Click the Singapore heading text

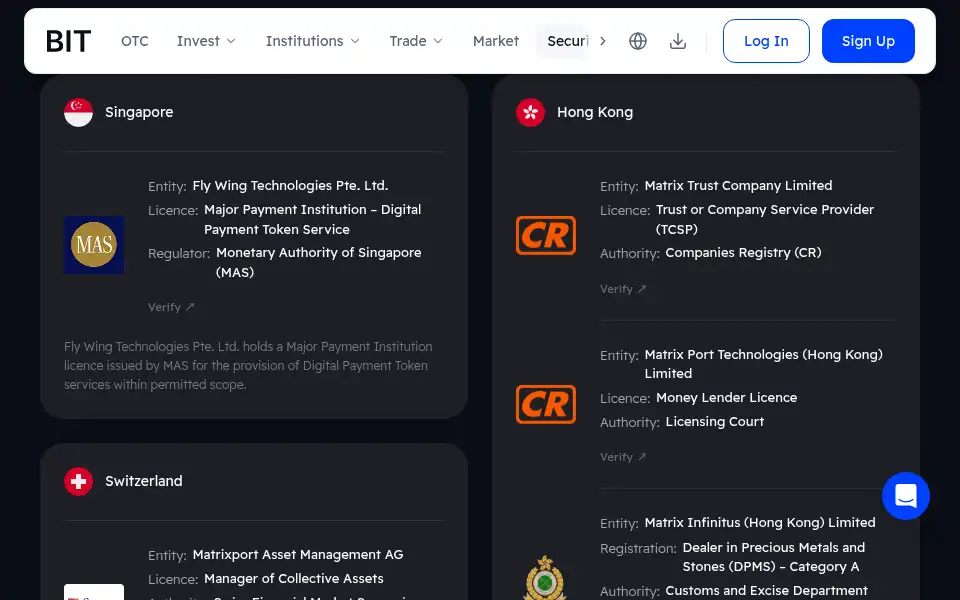[139, 113]
